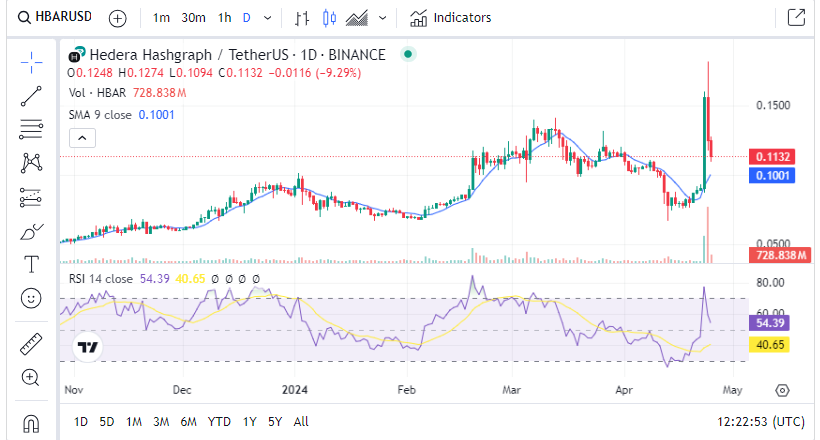Set range to 1D
820x440 pixels.
point(81,422)
